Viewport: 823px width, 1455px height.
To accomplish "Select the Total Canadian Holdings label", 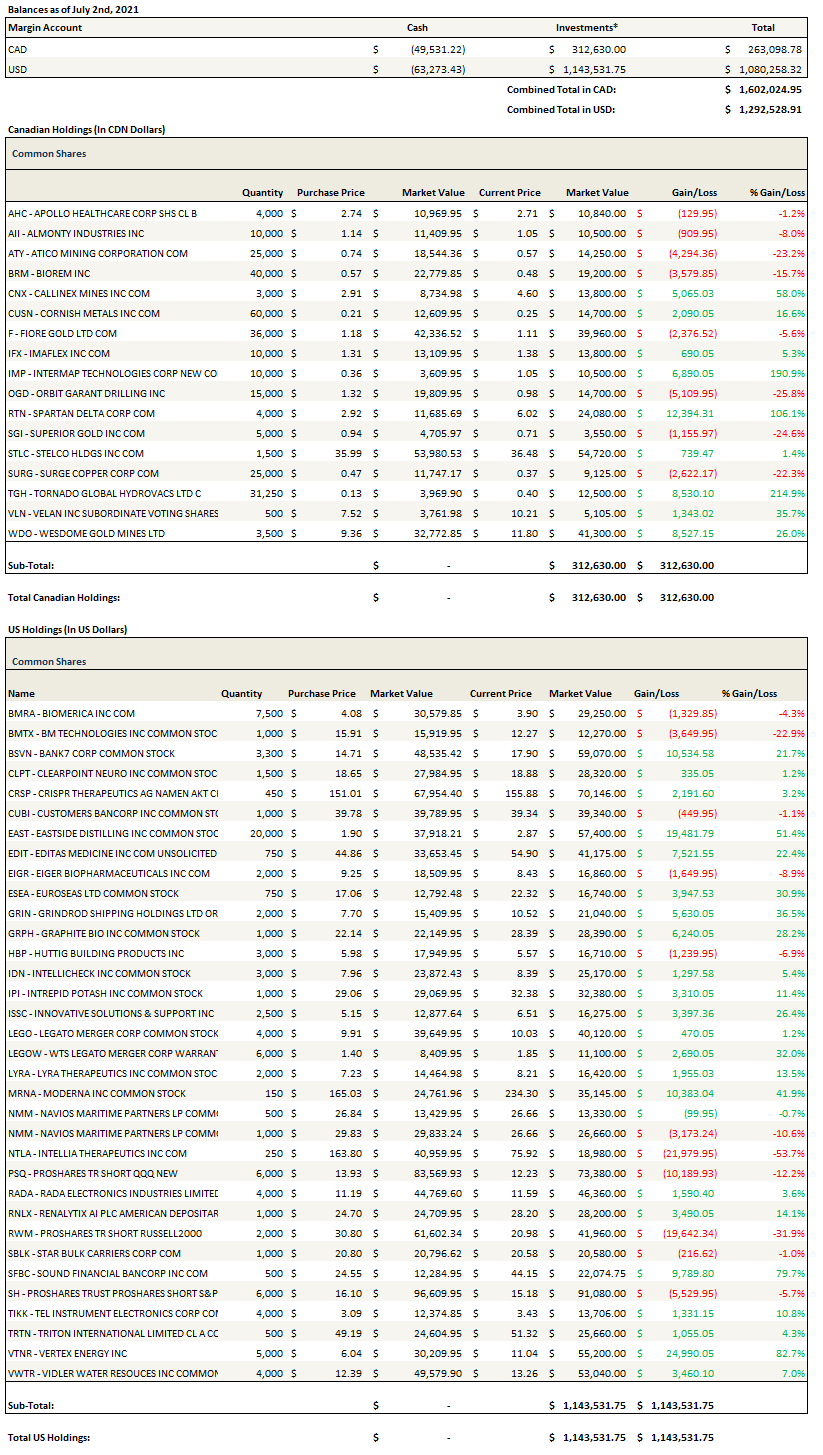I will point(64,597).
